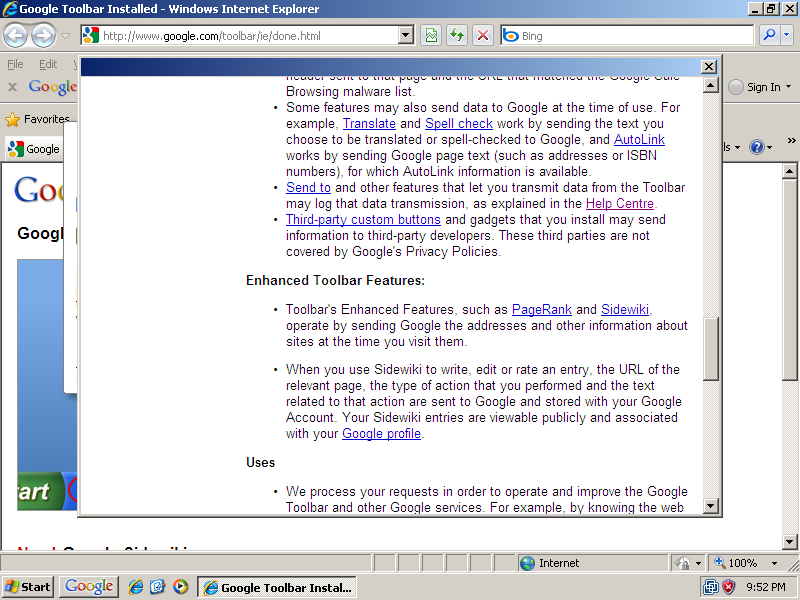Click the Google favicon in address bar
The height and width of the screenshot is (600, 800).
point(90,35)
